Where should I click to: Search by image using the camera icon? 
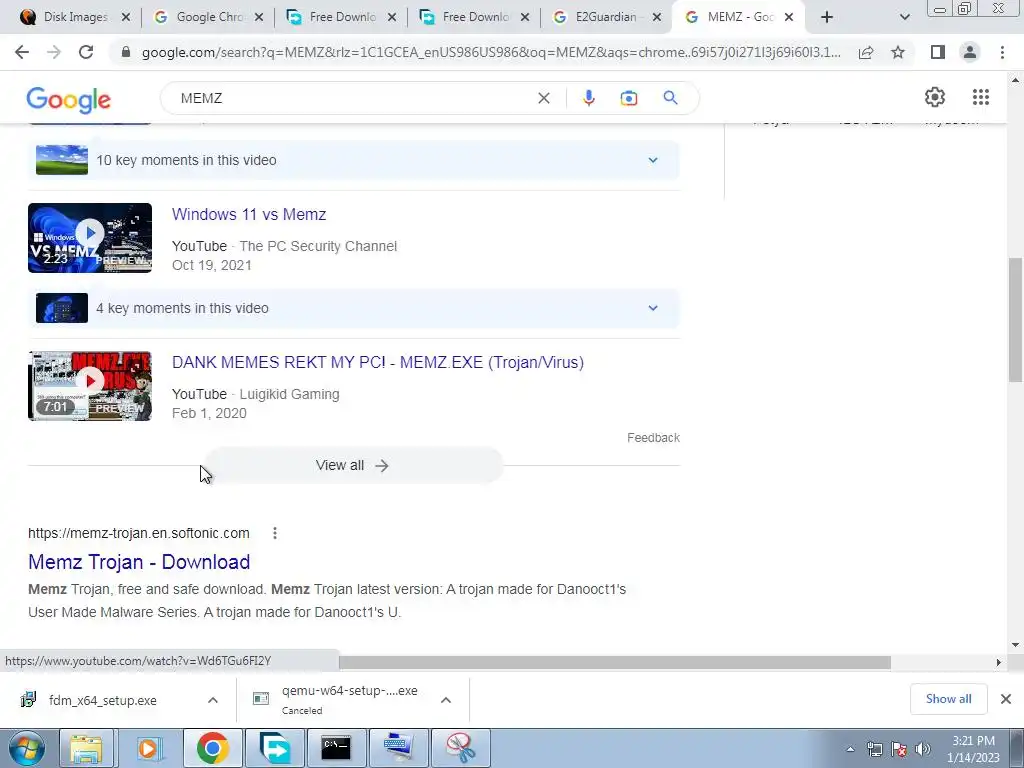coord(628,98)
